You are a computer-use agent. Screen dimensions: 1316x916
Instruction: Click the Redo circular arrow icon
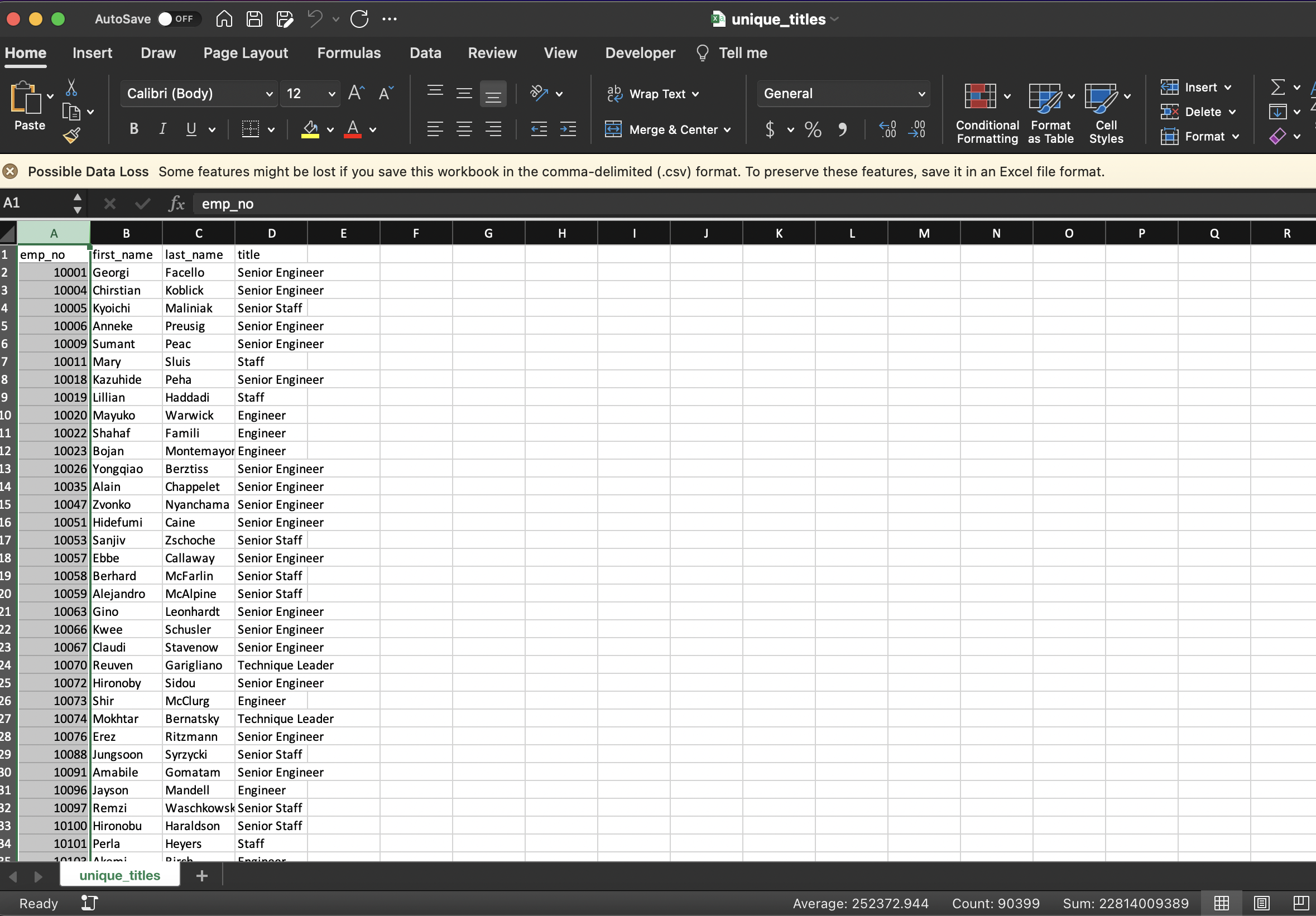pos(359,19)
